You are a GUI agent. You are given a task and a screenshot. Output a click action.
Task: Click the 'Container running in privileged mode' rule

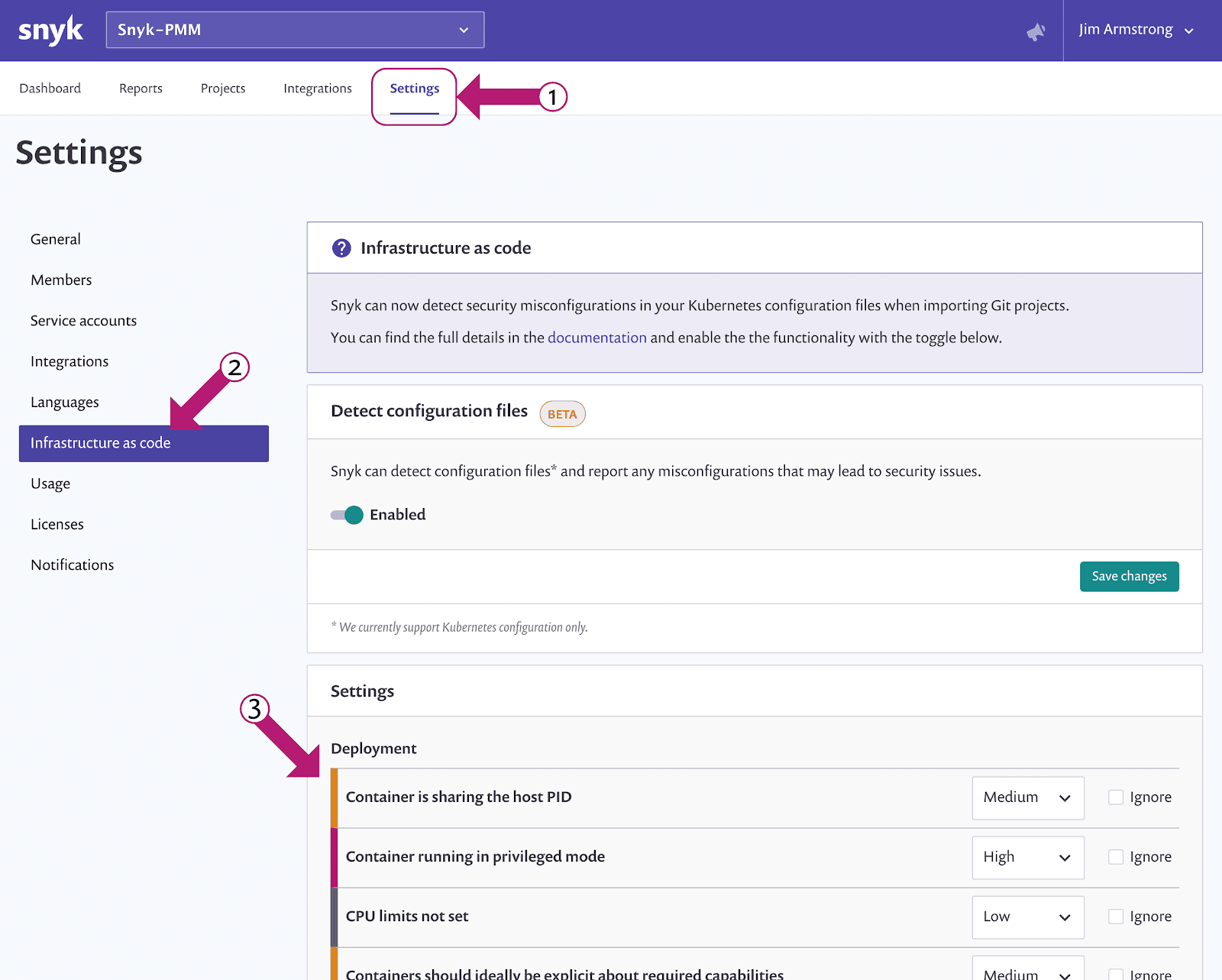(475, 857)
